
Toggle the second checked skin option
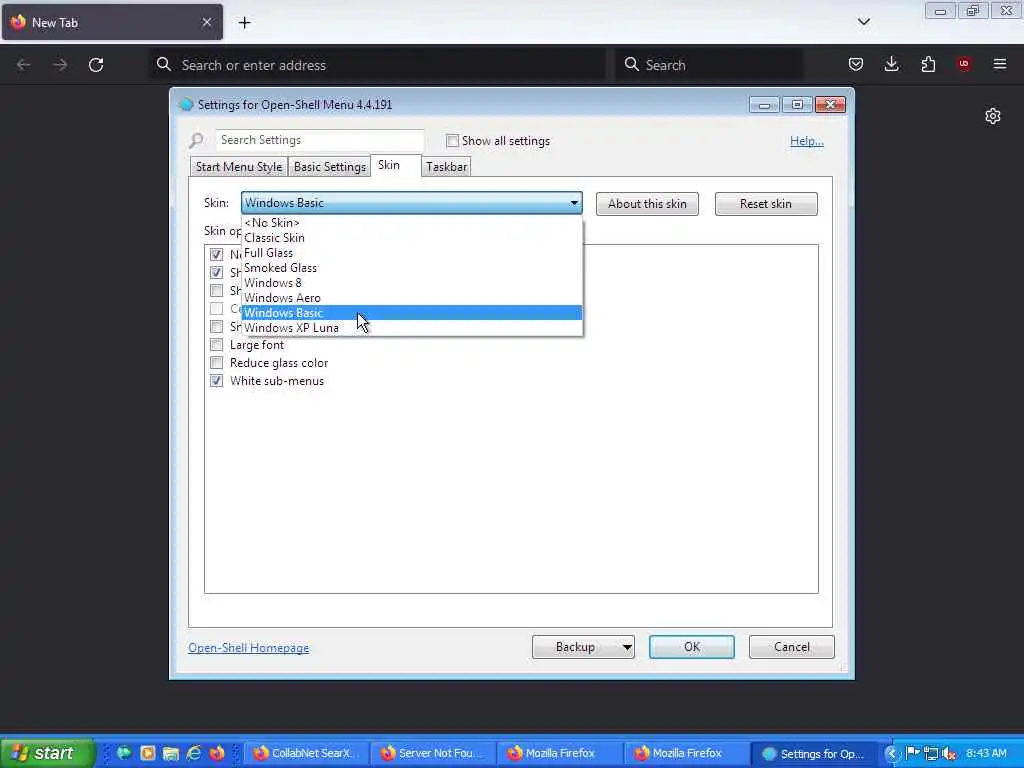[x=216, y=272]
